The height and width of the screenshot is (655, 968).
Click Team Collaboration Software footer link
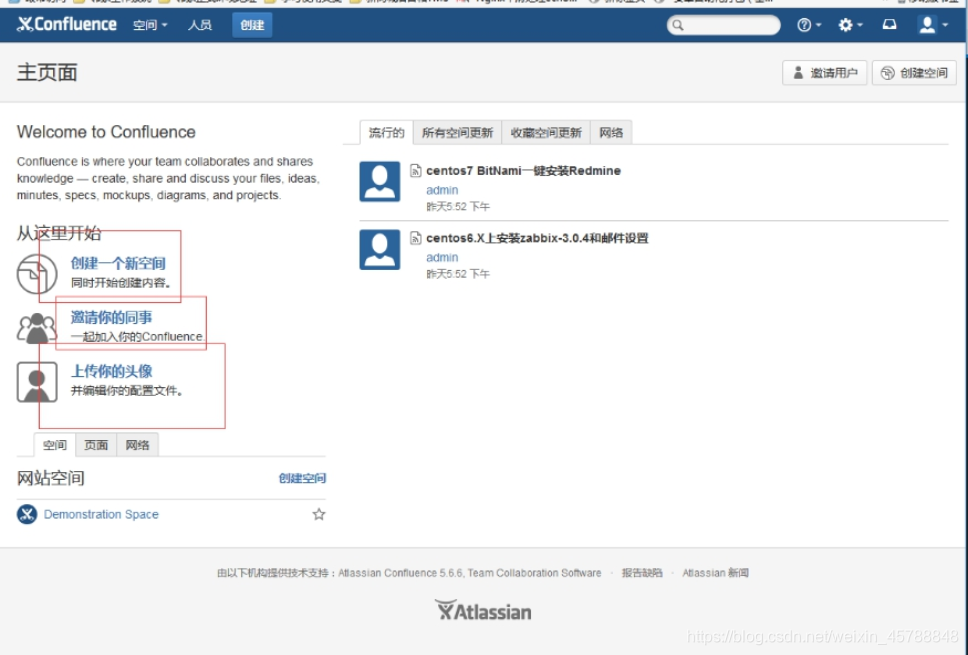pos(535,573)
